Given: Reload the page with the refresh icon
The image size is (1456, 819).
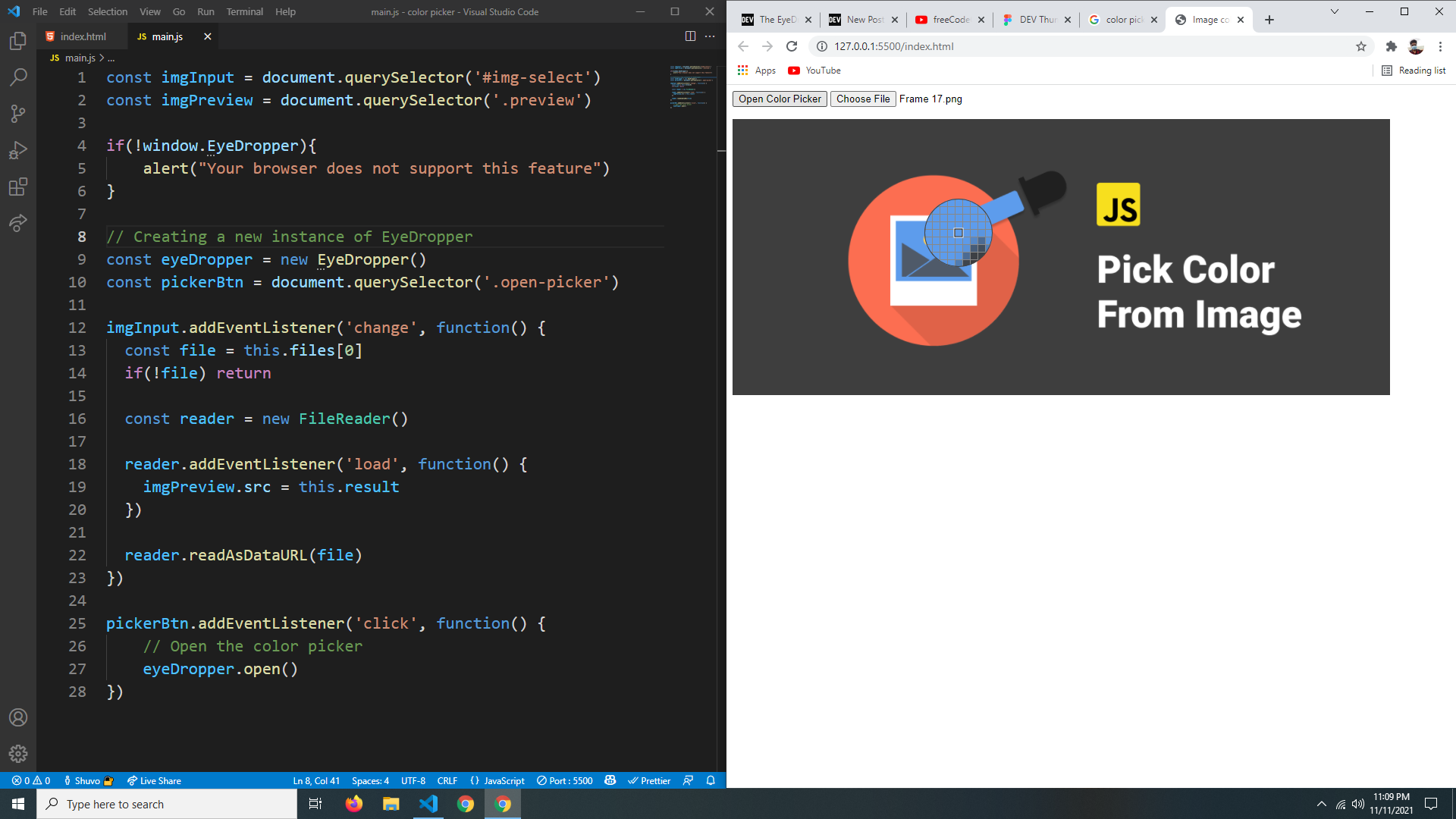Looking at the screenshot, I should [792, 46].
